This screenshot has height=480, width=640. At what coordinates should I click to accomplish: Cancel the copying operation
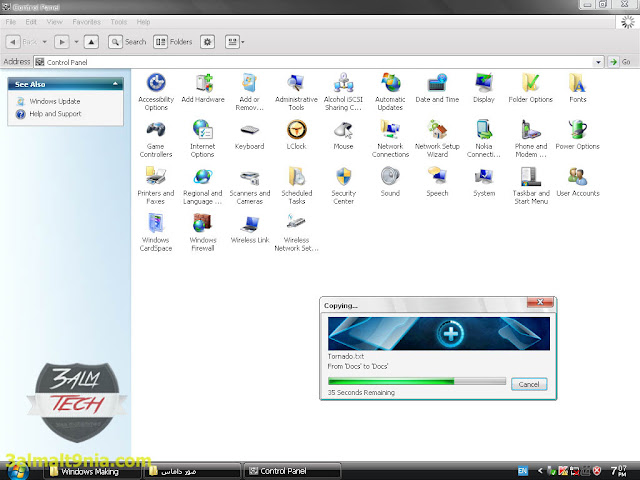click(529, 384)
